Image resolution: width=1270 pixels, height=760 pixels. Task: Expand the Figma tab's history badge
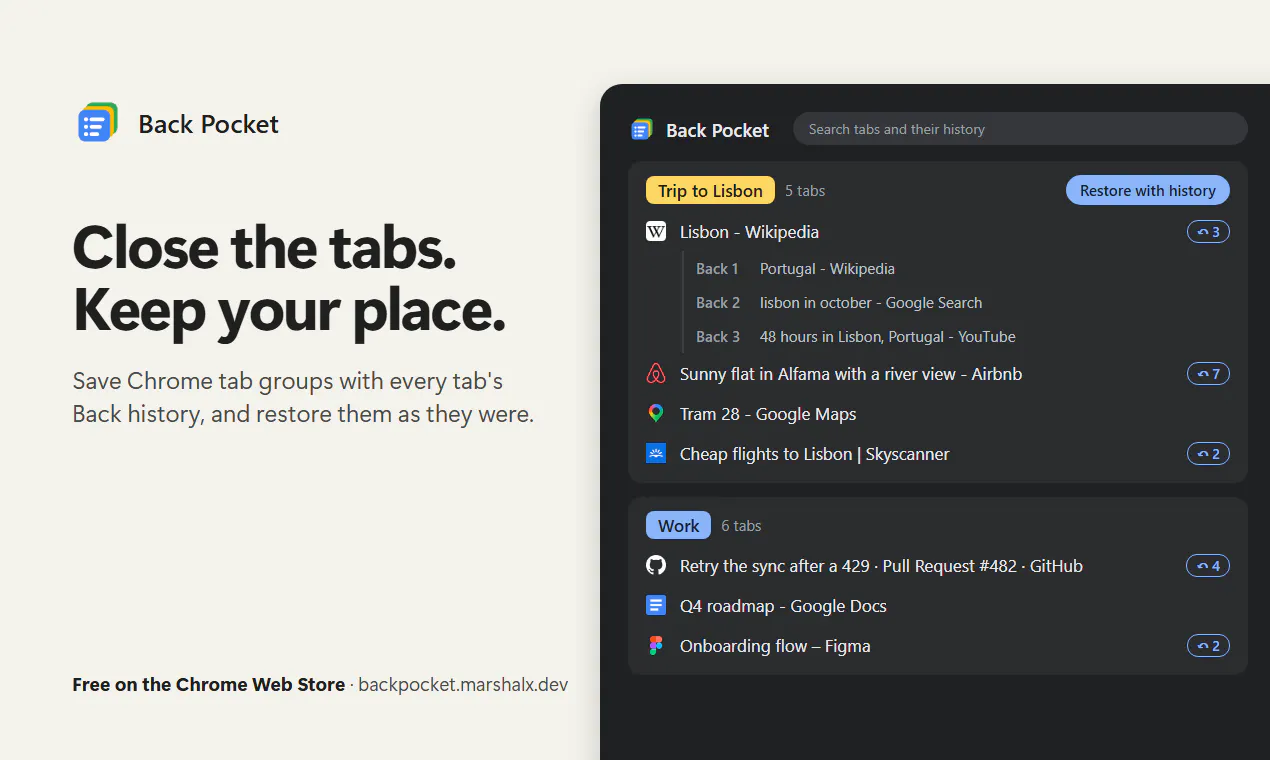(1208, 646)
